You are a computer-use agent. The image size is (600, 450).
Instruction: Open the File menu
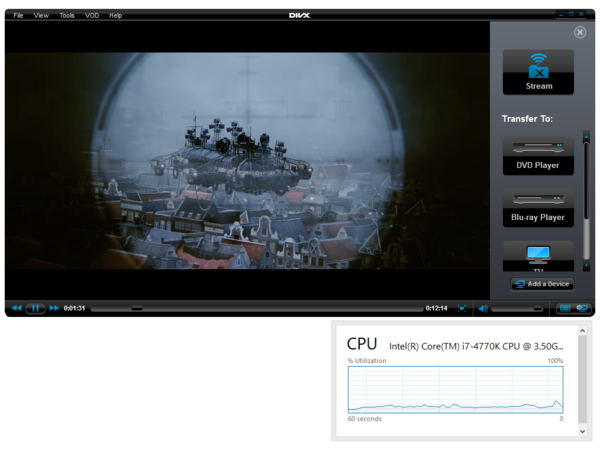(x=18, y=15)
